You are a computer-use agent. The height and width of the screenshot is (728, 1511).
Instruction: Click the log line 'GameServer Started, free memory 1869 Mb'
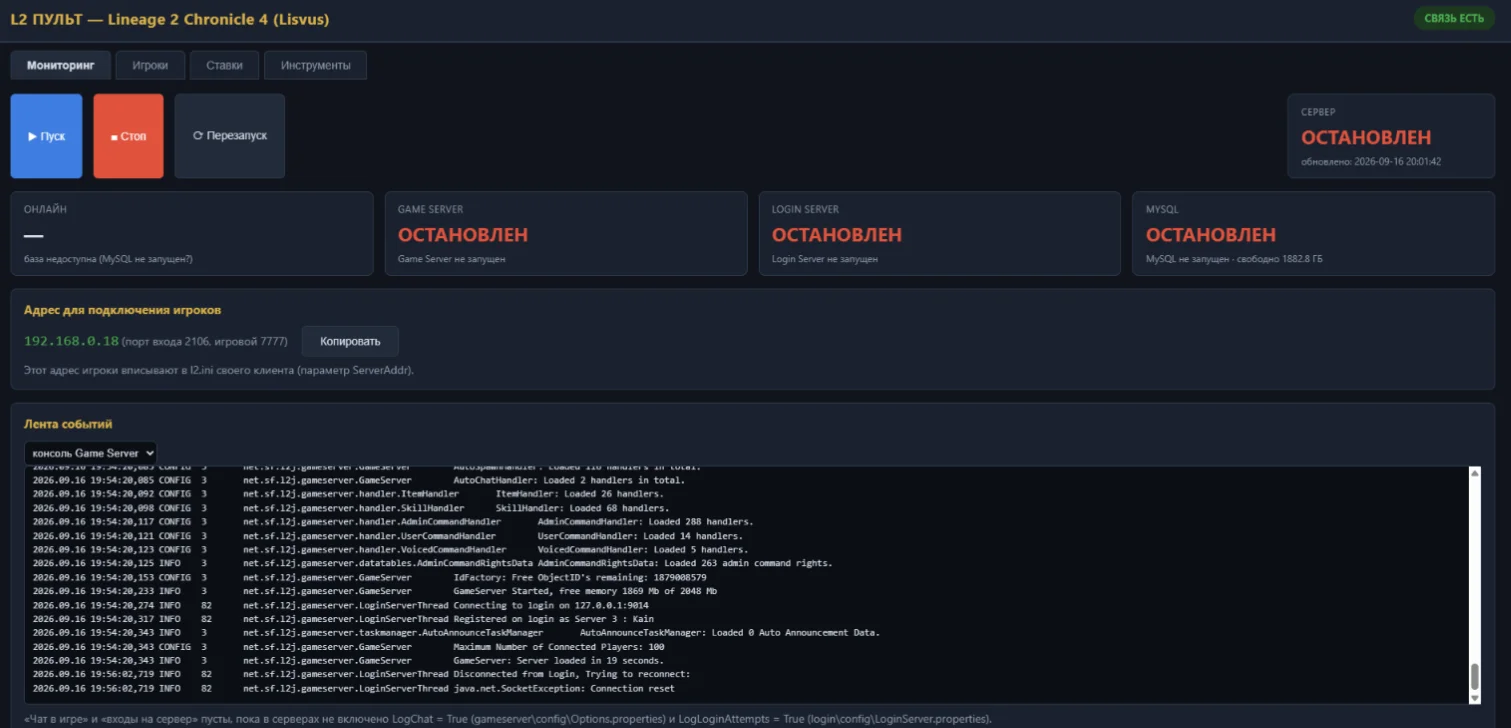(x=375, y=591)
